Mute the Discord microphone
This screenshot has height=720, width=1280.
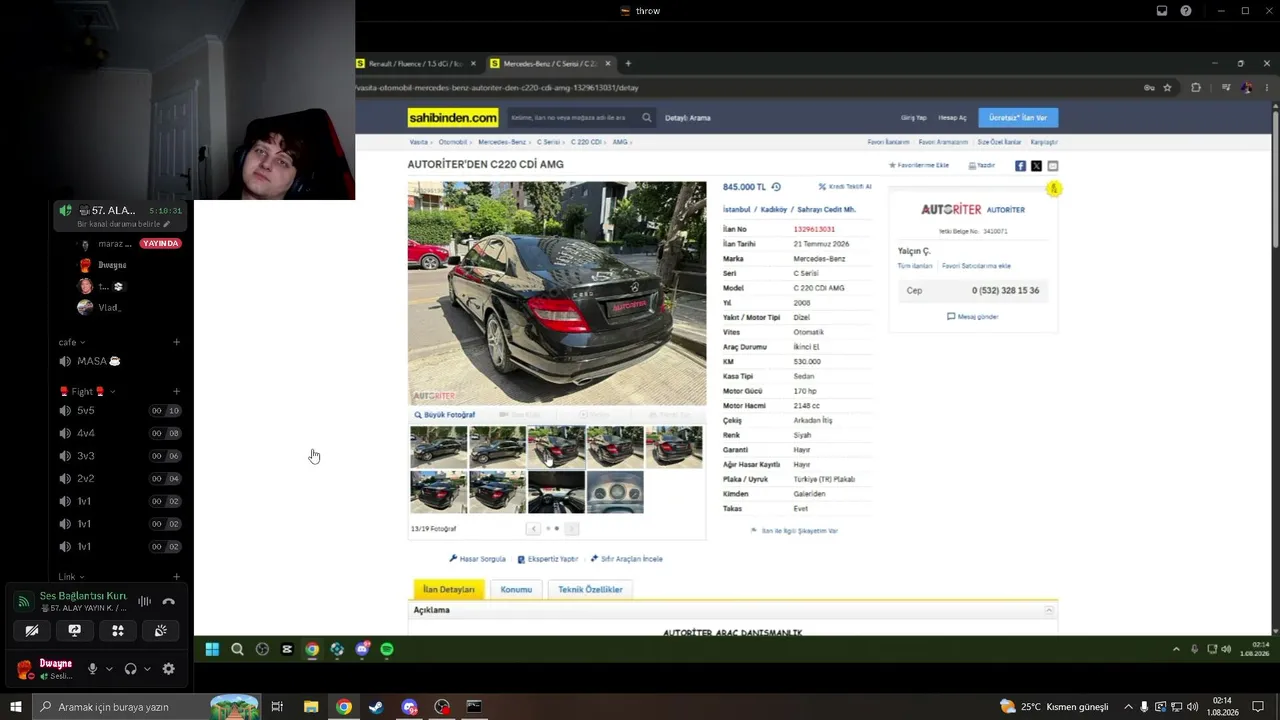(x=93, y=669)
